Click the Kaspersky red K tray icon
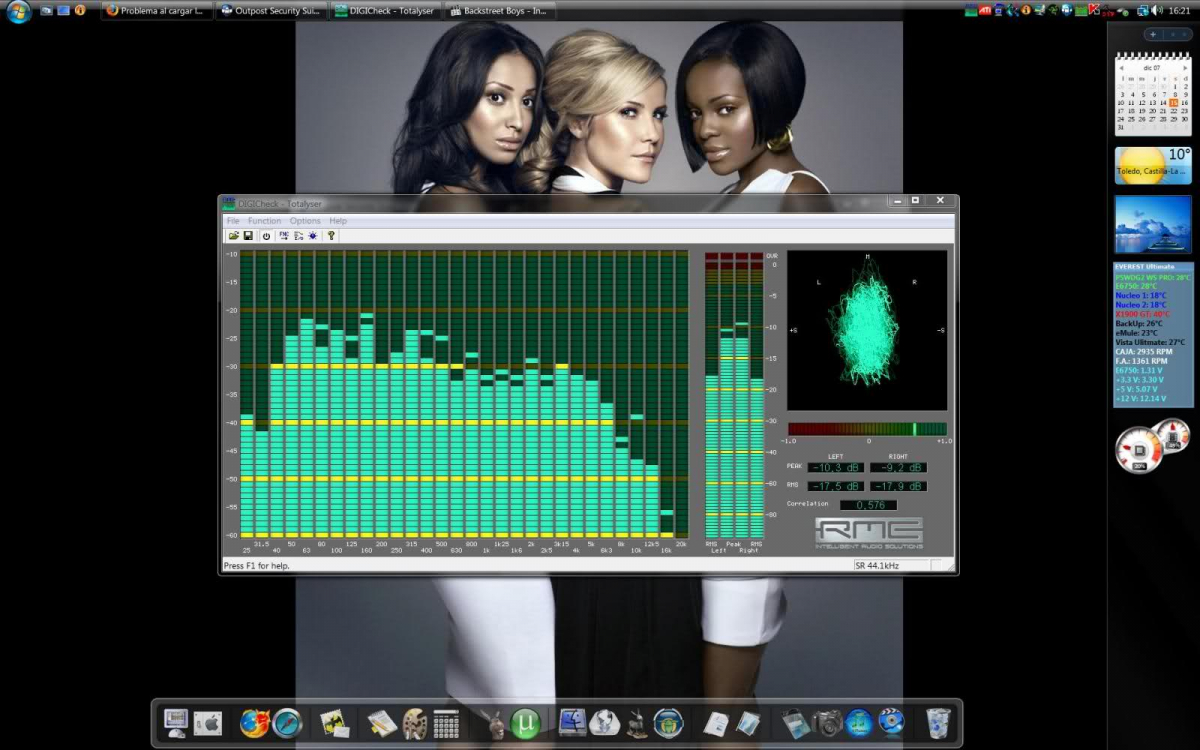The image size is (1200, 750). click(1094, 10)
